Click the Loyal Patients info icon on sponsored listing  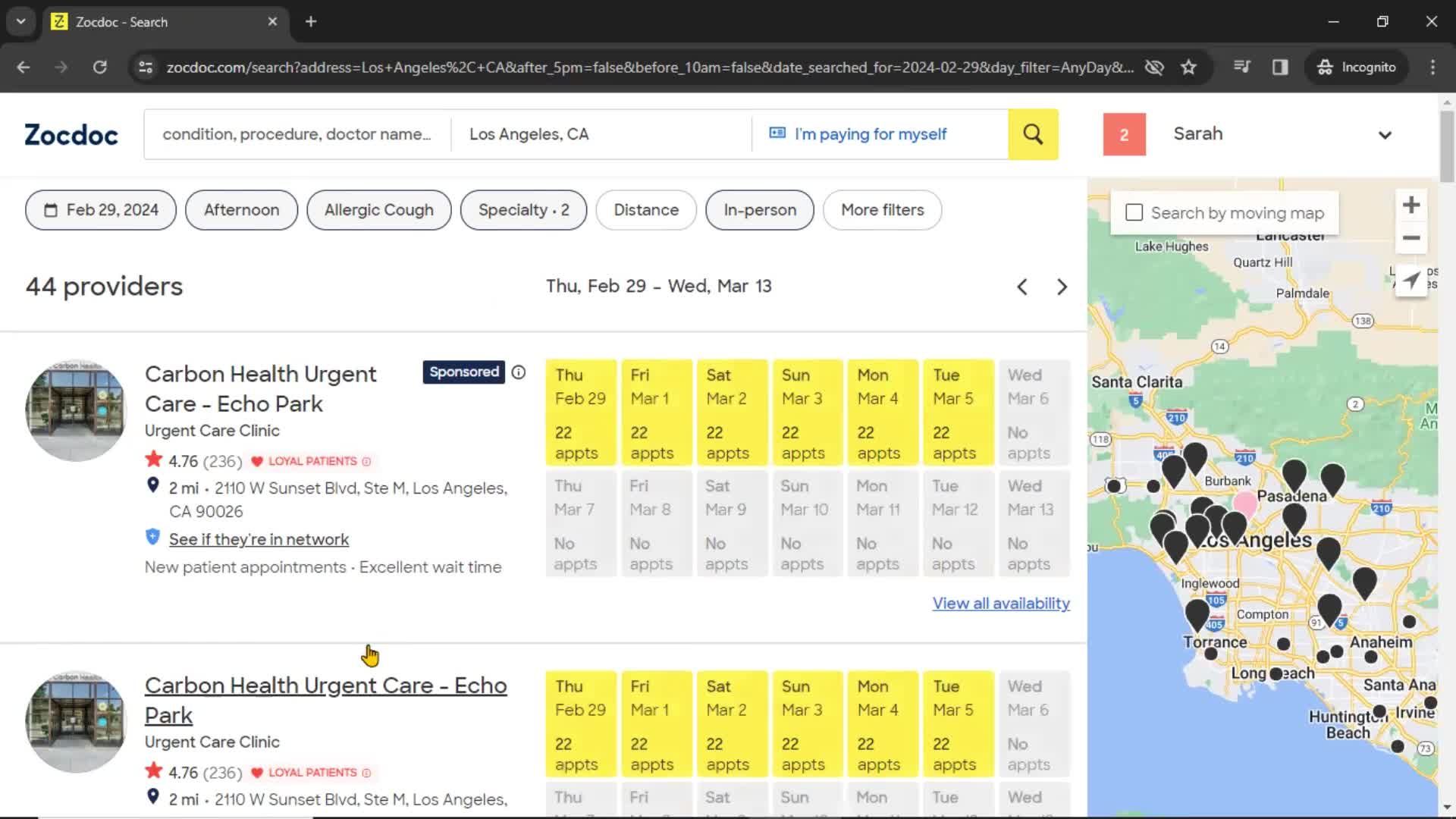click(366, 462)
